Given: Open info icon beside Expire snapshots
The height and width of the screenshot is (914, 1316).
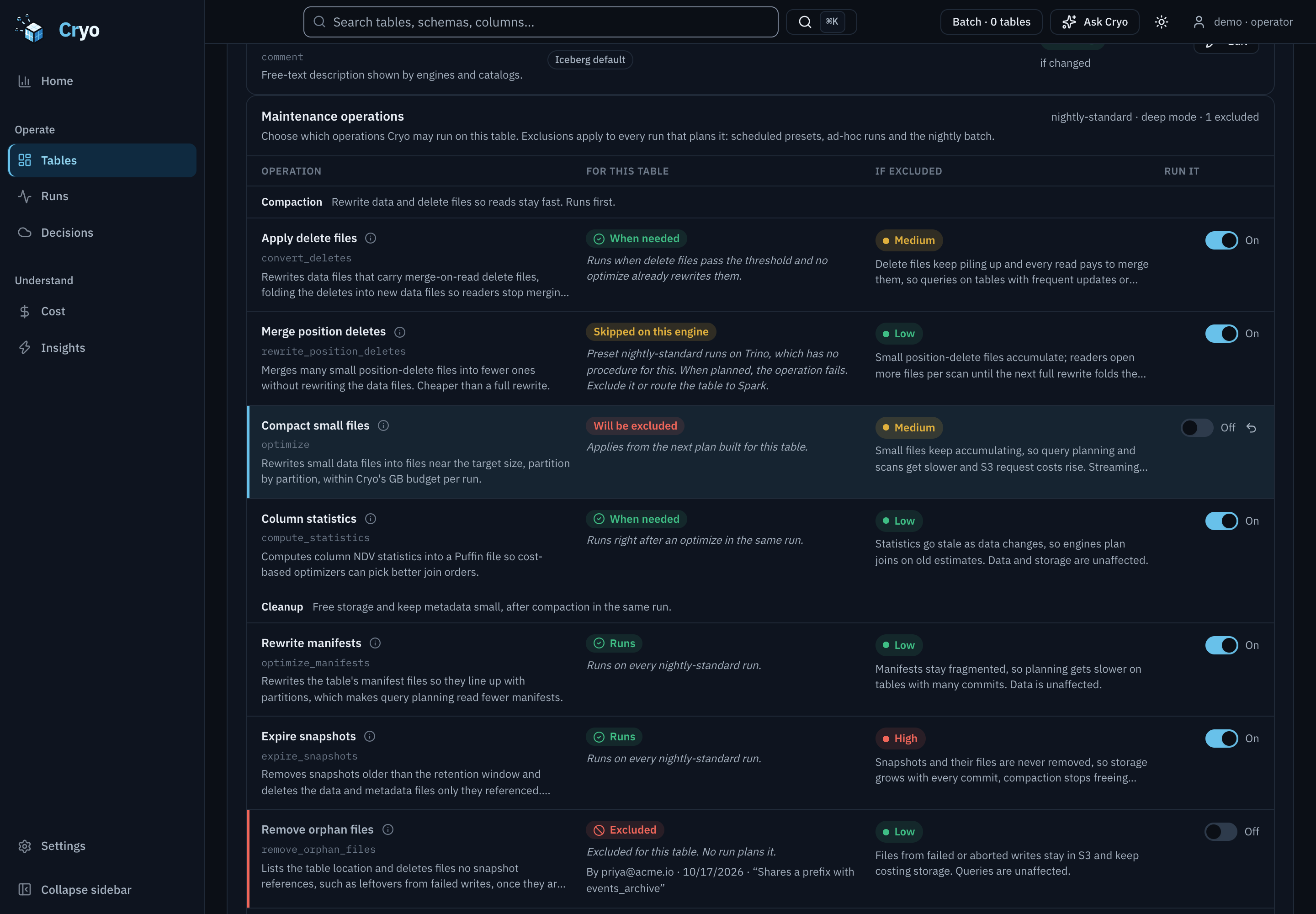Looking at the screenshot, I should (369, 737).
